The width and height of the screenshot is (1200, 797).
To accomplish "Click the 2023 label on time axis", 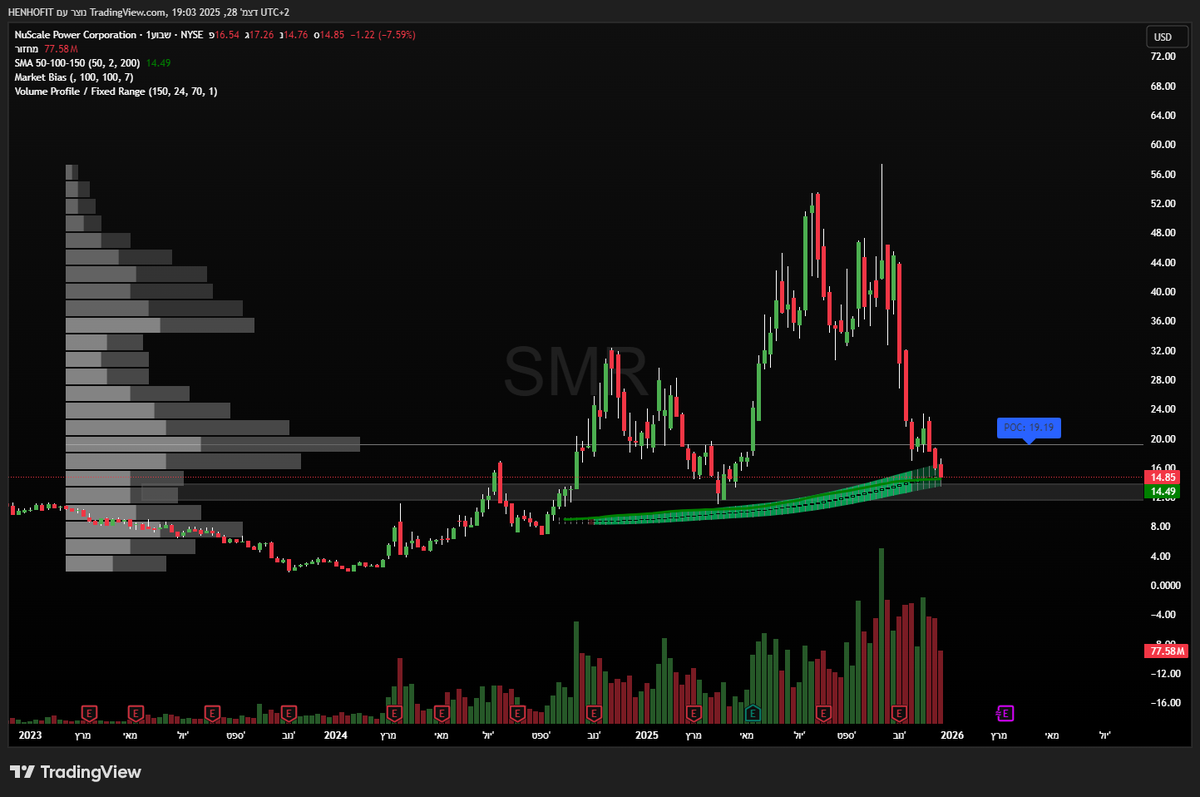I will tap(31, 735).
